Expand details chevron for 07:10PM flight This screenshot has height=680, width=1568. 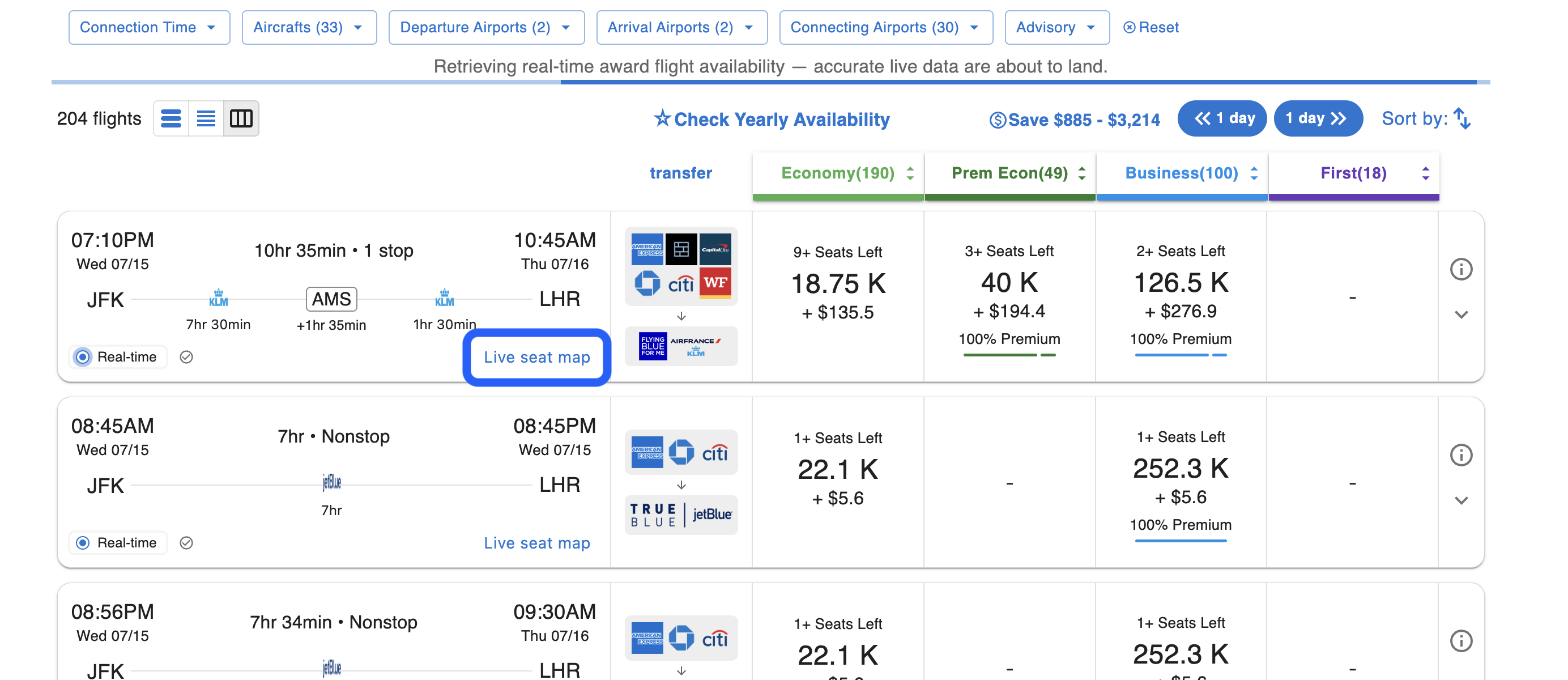[x=1461, y=314]
